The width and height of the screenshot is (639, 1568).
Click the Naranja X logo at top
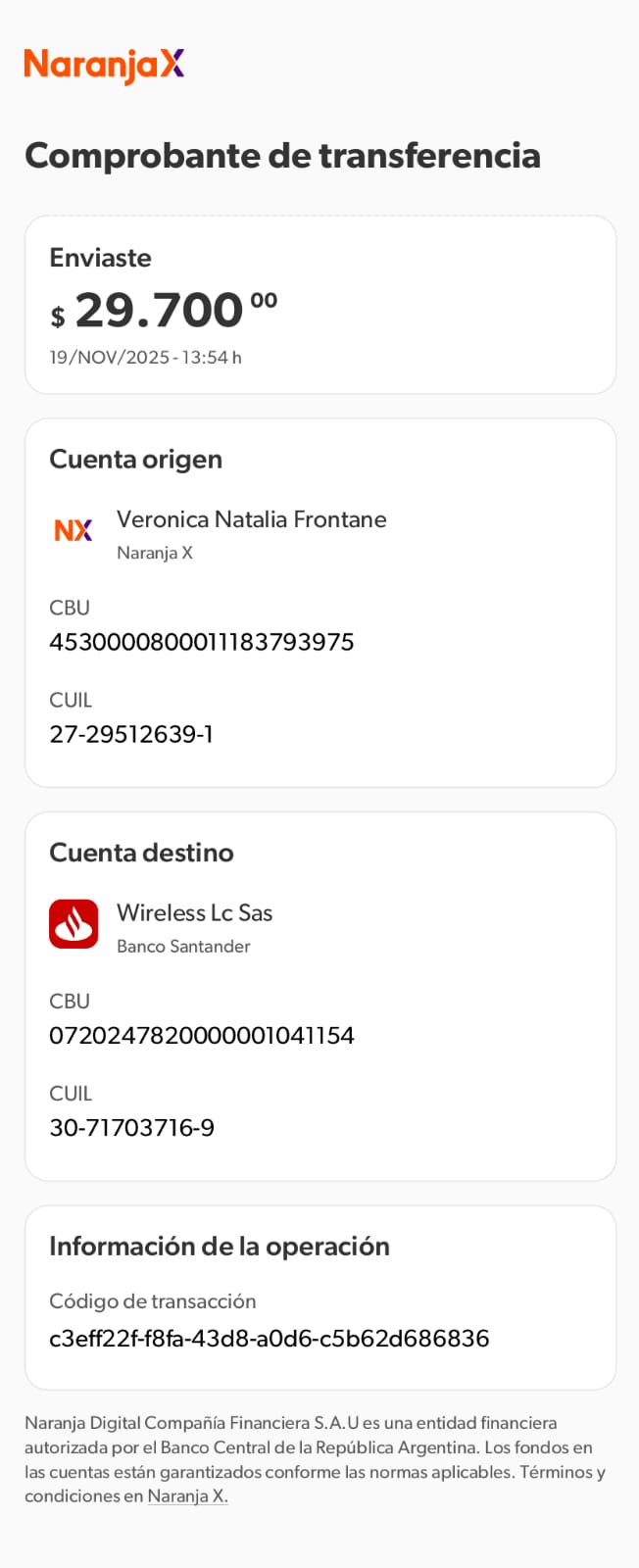coord(104,65)
